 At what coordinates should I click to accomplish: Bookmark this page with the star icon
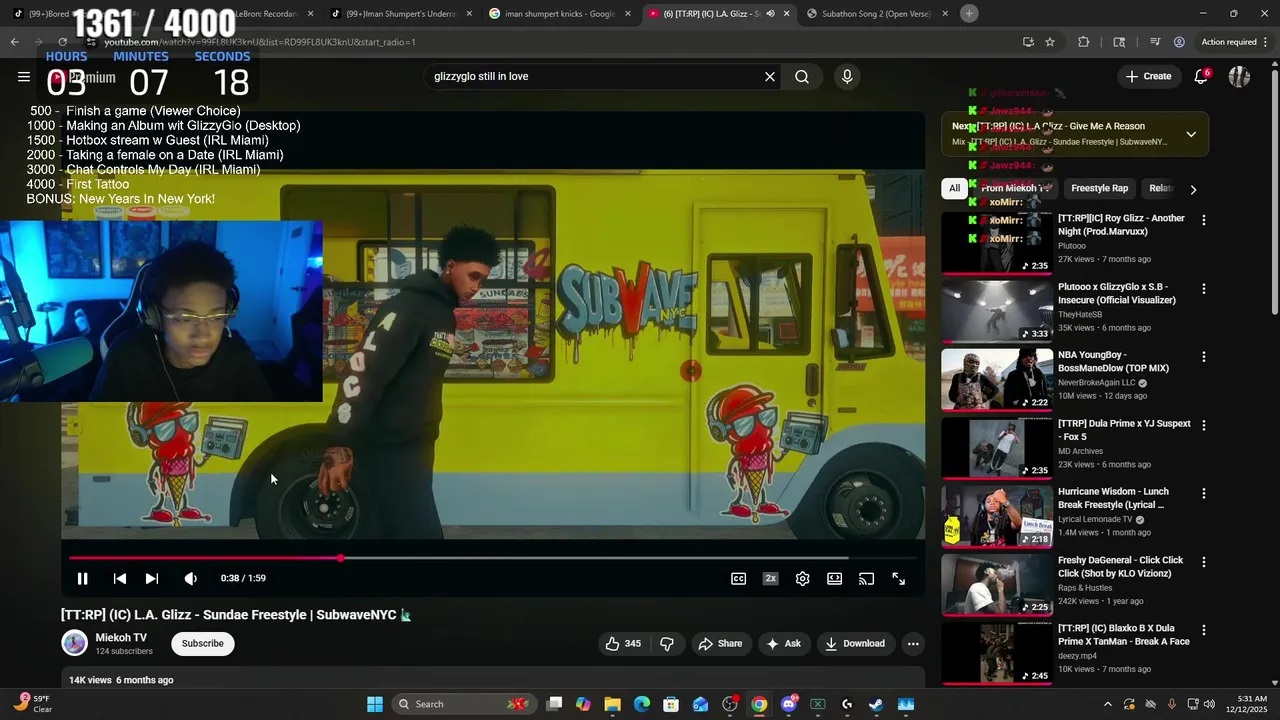coord(1050,42)
